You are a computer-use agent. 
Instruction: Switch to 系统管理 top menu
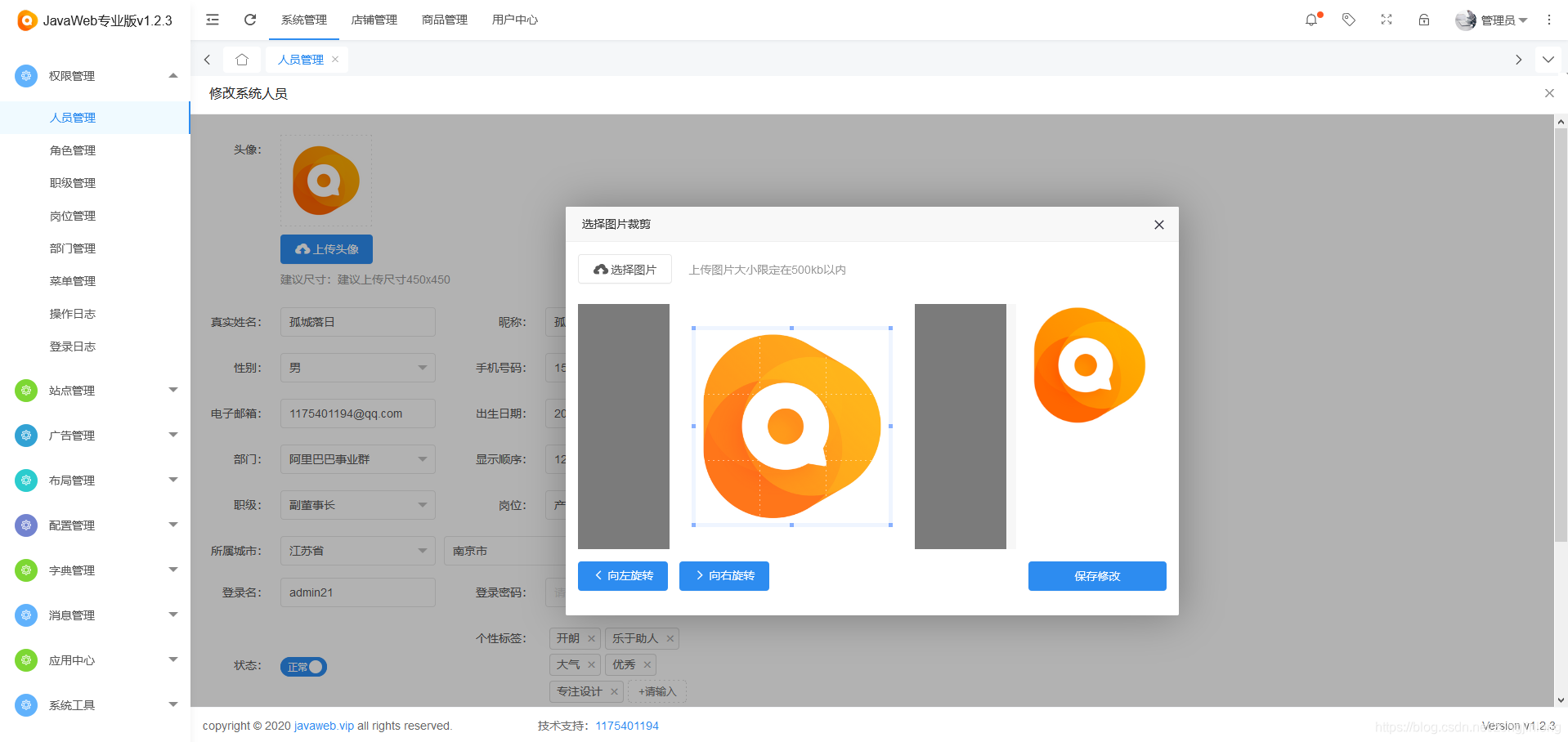coord(304,20)
